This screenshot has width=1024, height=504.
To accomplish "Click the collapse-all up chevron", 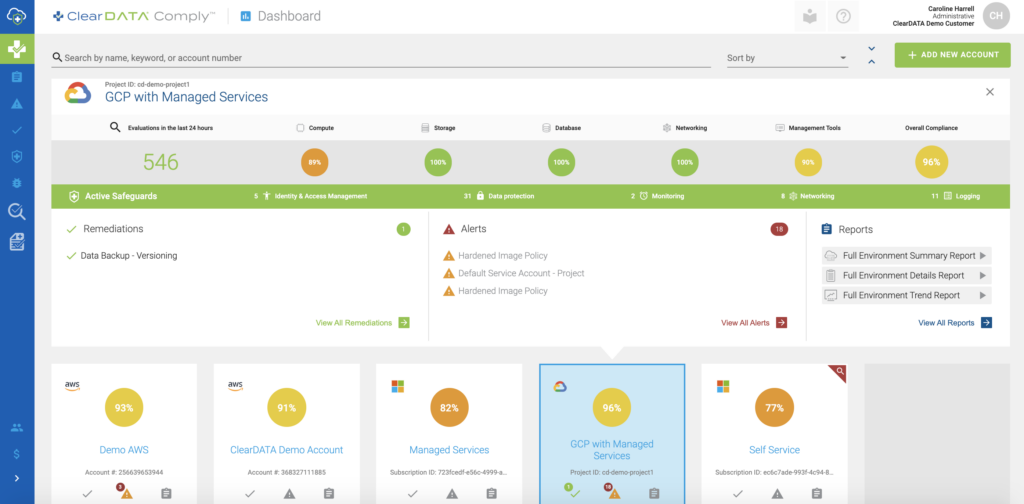I will 871,62.
